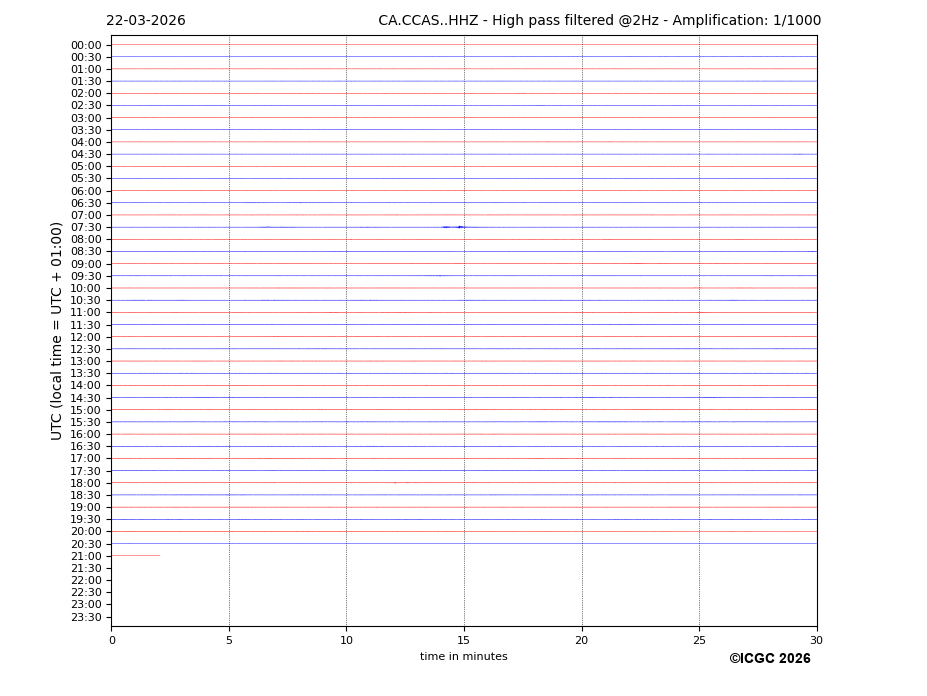Click the x-axis tick label 15
This screenshot has width=927, height=696.
[x=464, y=640]
